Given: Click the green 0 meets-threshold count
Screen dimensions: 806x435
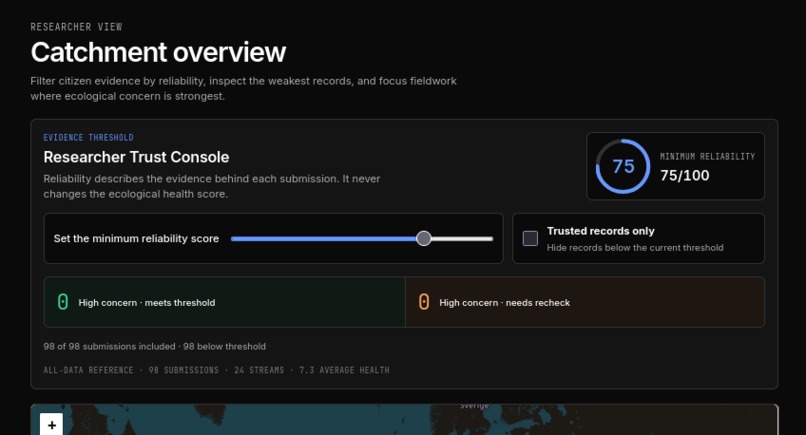Looking at the screenshot, I should (x=63, y=302).
